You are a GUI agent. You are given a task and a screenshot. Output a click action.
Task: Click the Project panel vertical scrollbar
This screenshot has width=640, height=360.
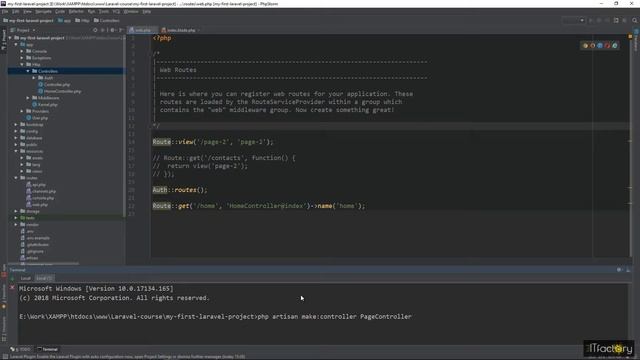click(x=124, y=127)
